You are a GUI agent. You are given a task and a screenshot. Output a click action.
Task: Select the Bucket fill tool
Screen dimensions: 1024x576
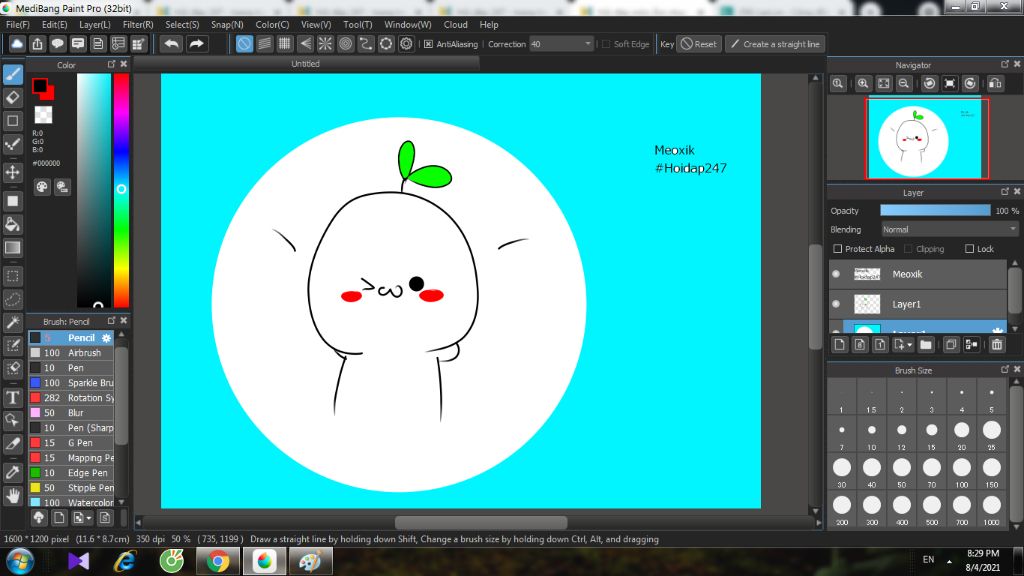13,224
